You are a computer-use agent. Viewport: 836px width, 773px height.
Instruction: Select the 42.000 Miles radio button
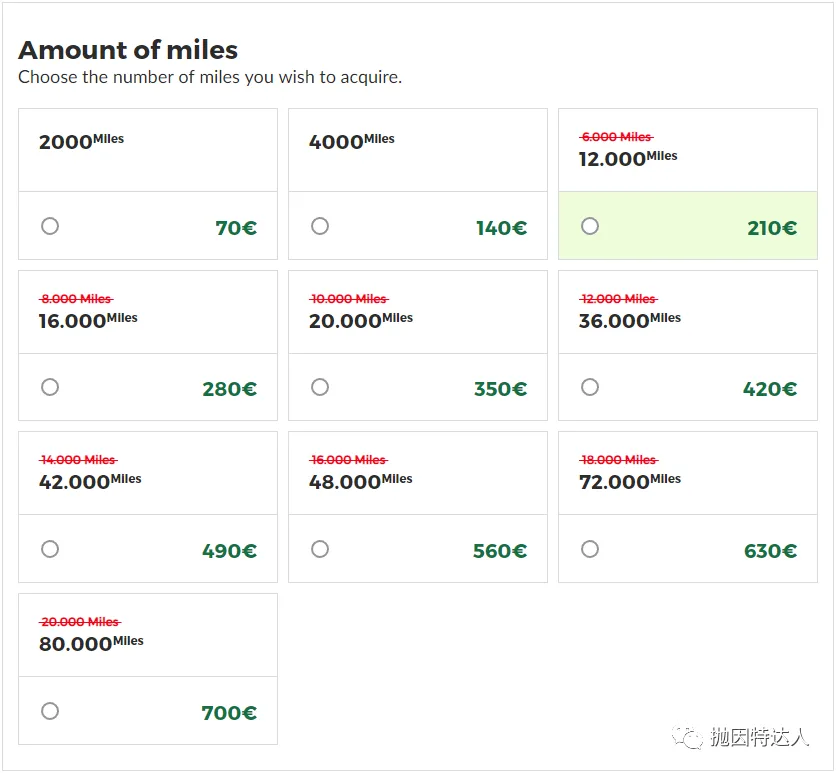[50, 549]
